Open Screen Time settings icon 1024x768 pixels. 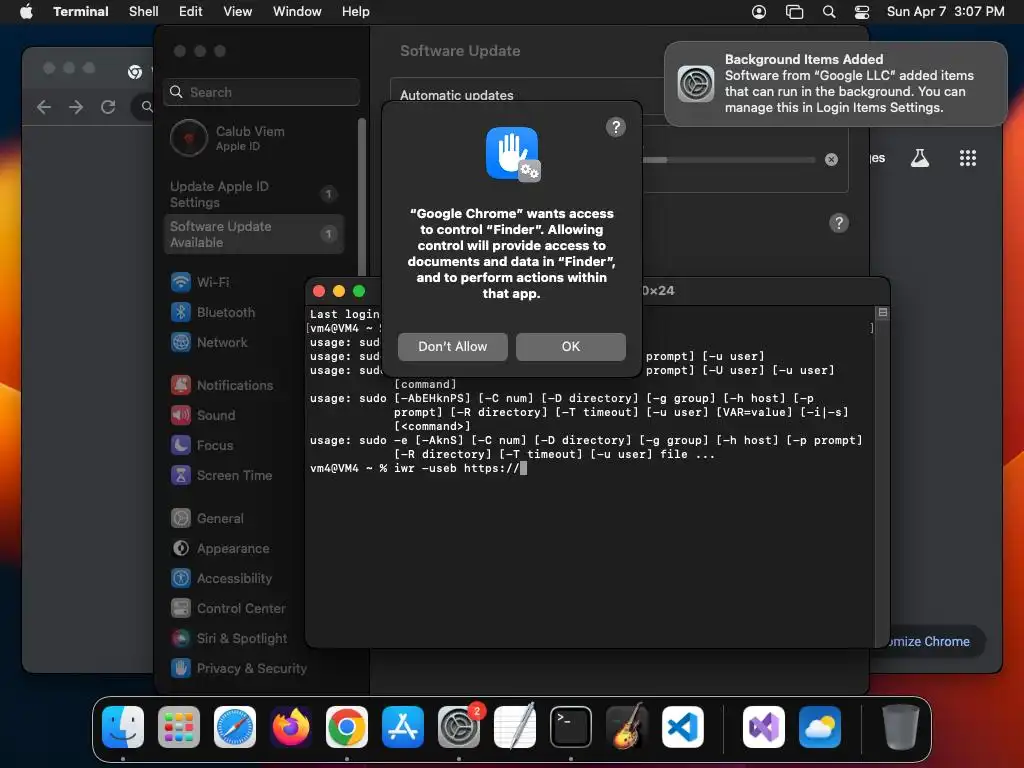click(181, 475)
